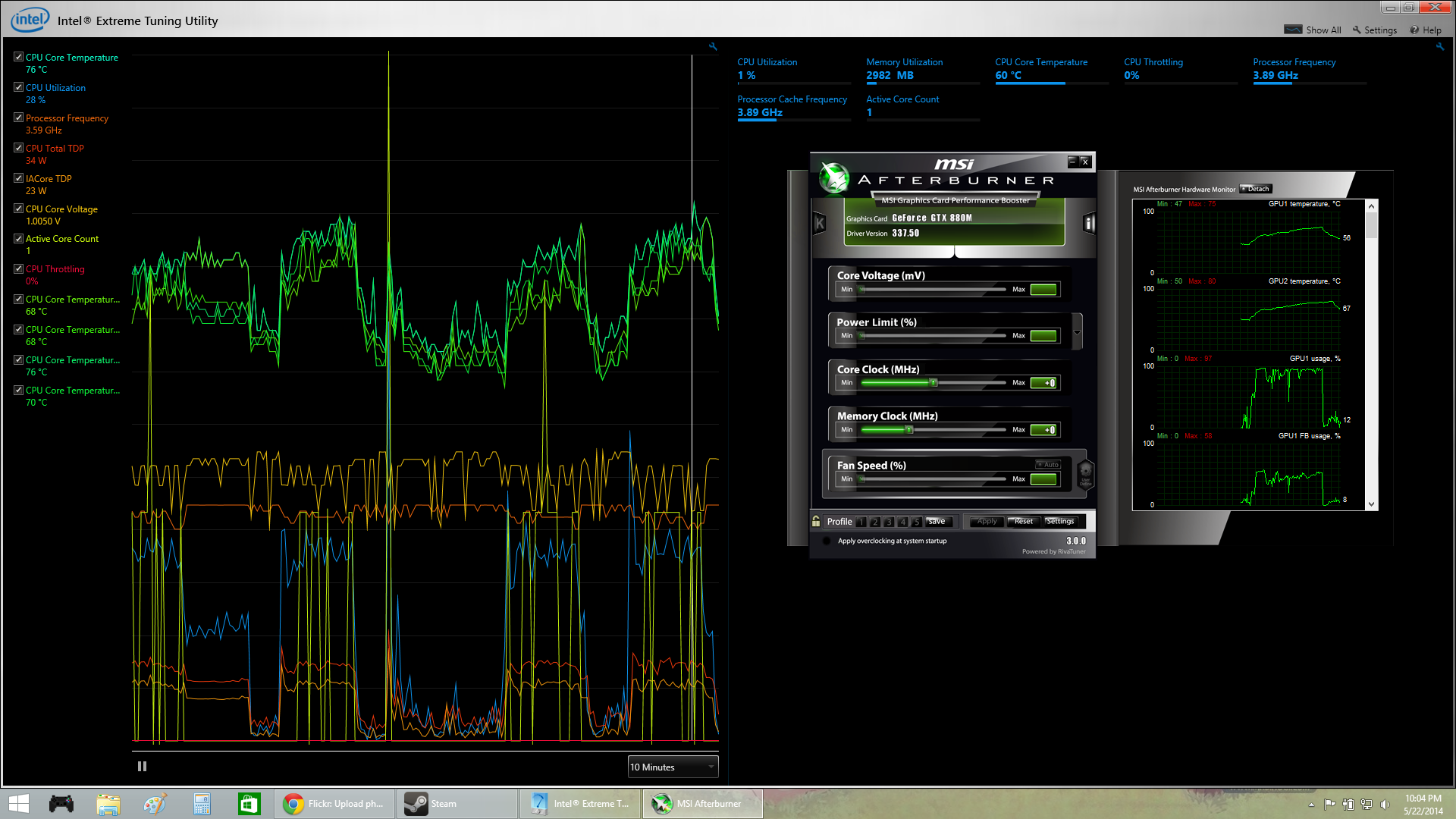Image resolution: width=1456 pixels, height=819 pixels.
Task: Switch to MSI Afterburner taskbar button
Action: point(703,804)
